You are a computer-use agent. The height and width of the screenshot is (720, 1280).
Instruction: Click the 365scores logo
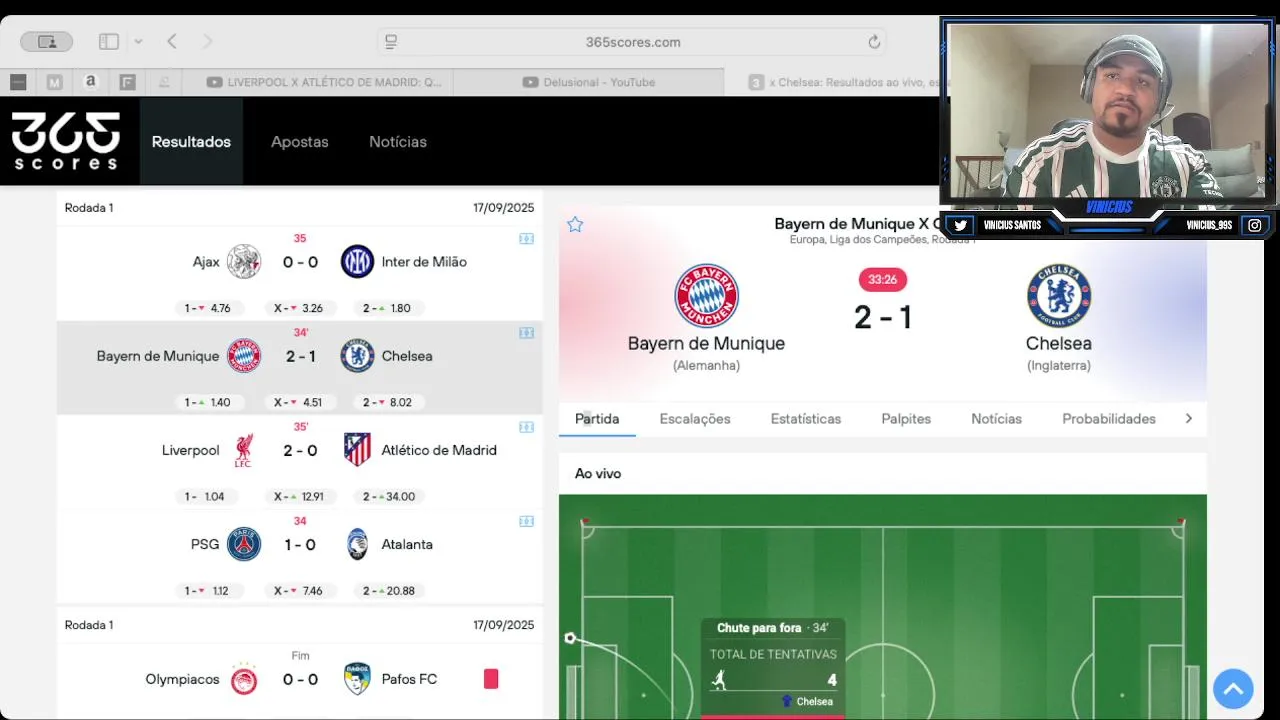click(66, 141)
